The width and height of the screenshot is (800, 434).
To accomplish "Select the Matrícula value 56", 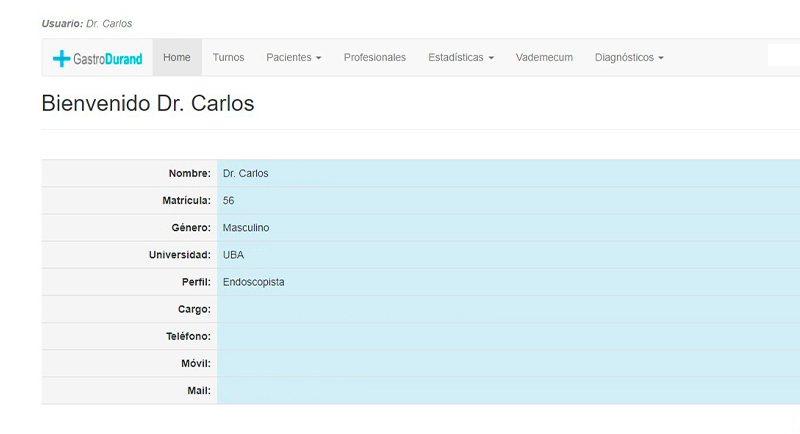I will tap(229, 201).
